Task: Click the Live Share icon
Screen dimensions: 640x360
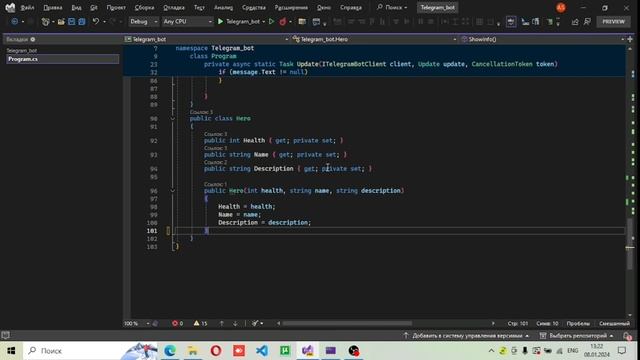Action: click(x=575, y=22)
